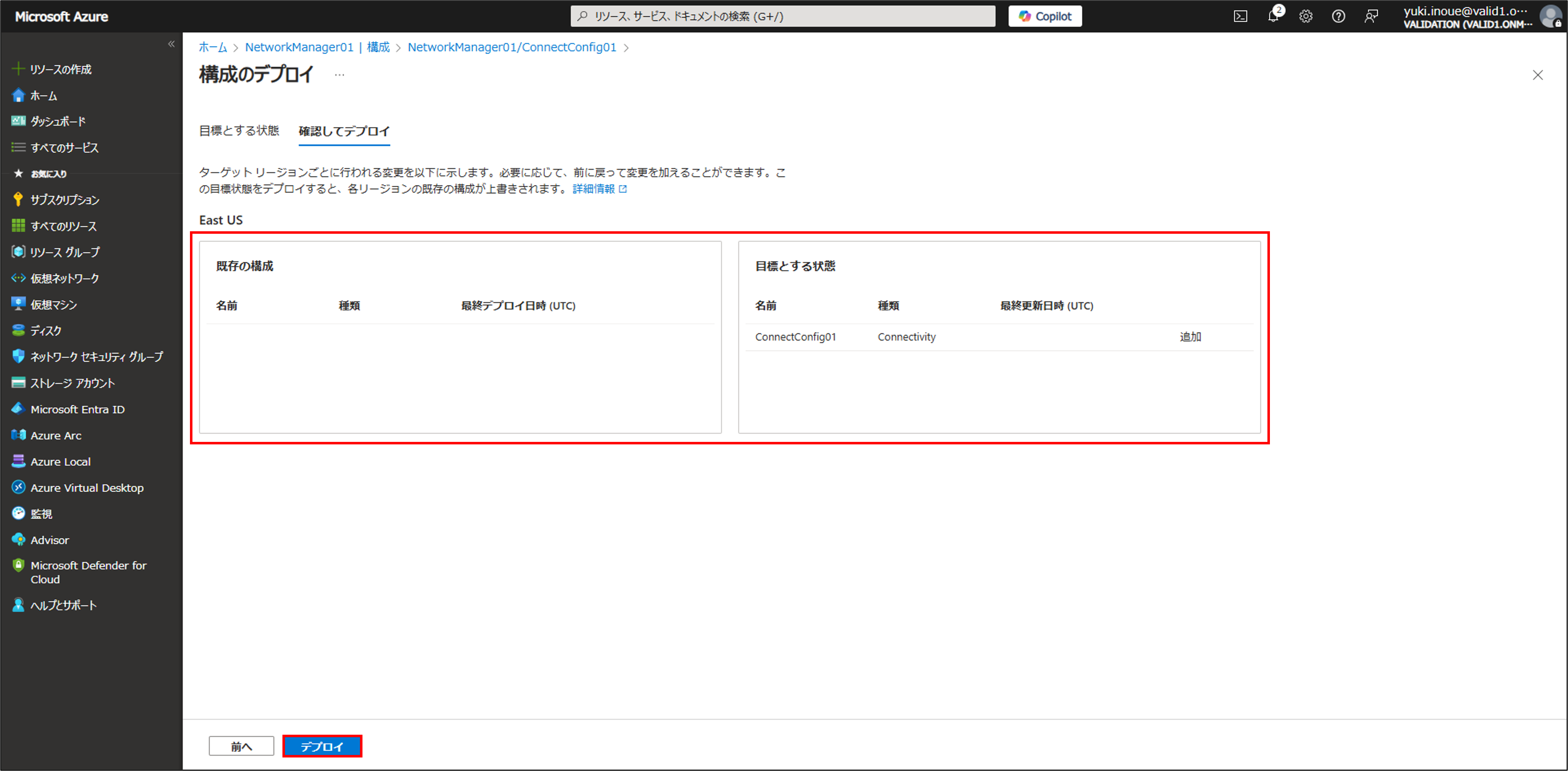Open the notifications bell
Screen dimensions: 1568x771
[x=1273, y=16]
